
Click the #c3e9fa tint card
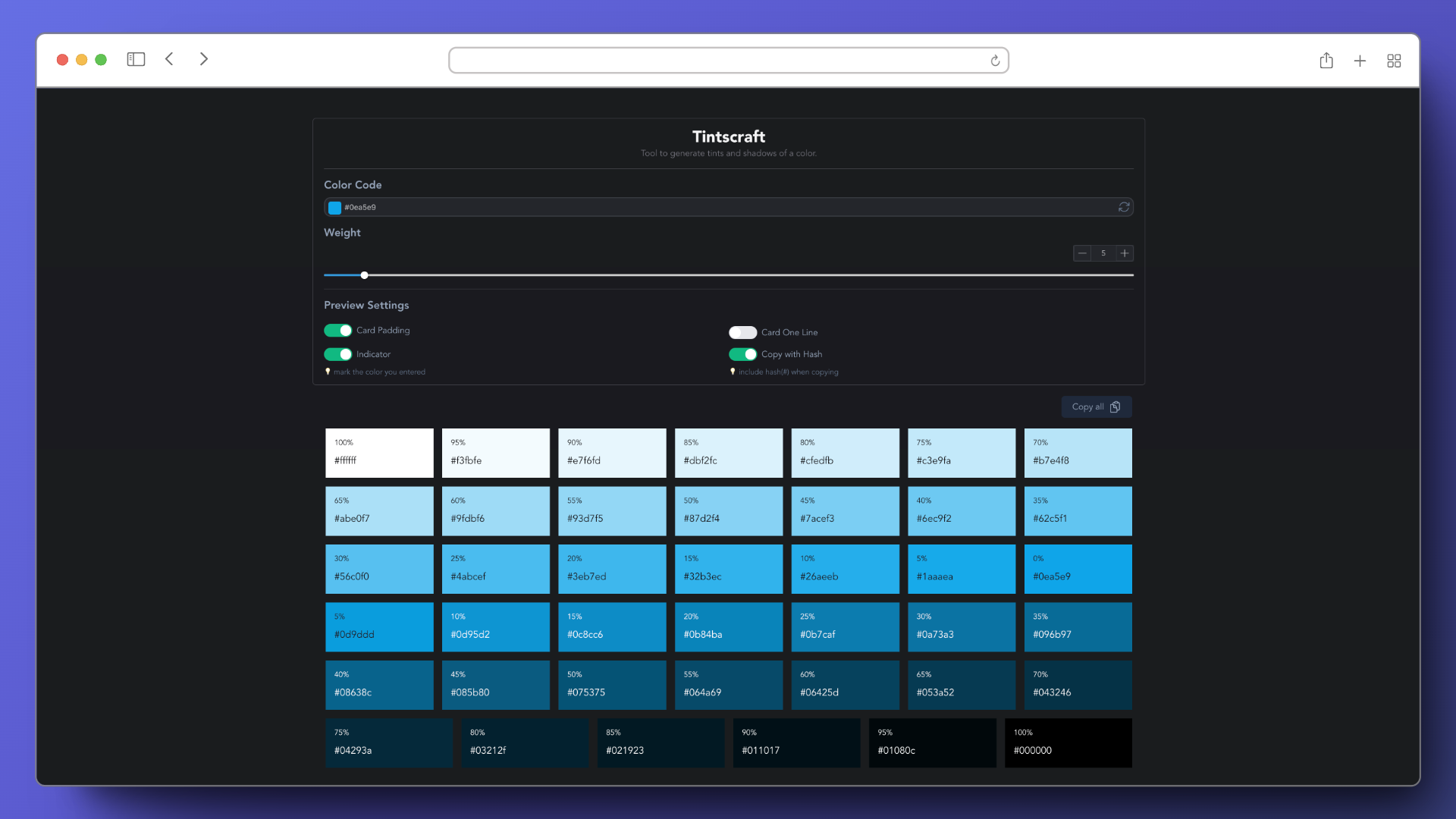click(962, 453)
